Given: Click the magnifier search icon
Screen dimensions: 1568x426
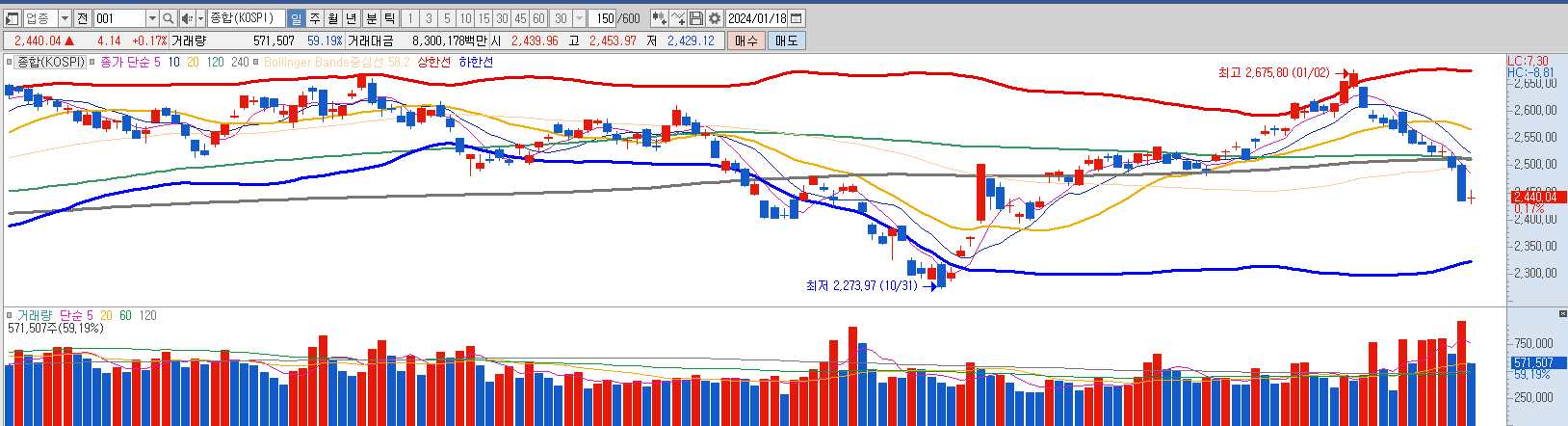Looking at the screenshot, I should click(168, 18).
